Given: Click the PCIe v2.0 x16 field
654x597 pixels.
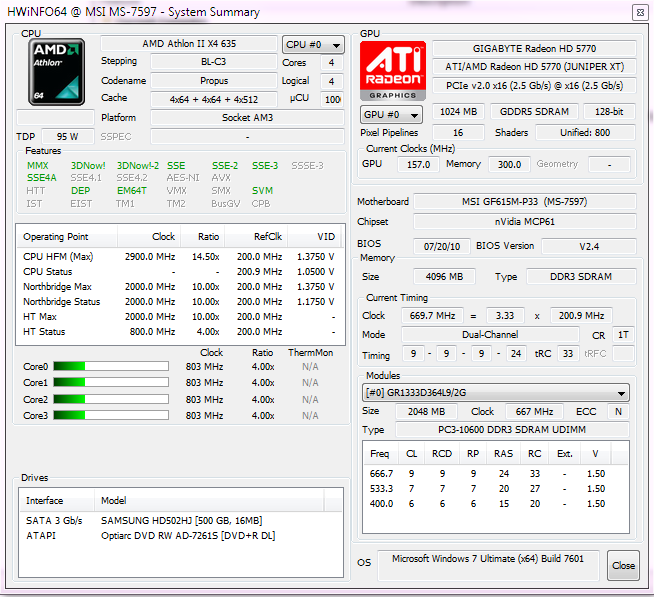Looking at the screenshot, I should pos(534,86).
